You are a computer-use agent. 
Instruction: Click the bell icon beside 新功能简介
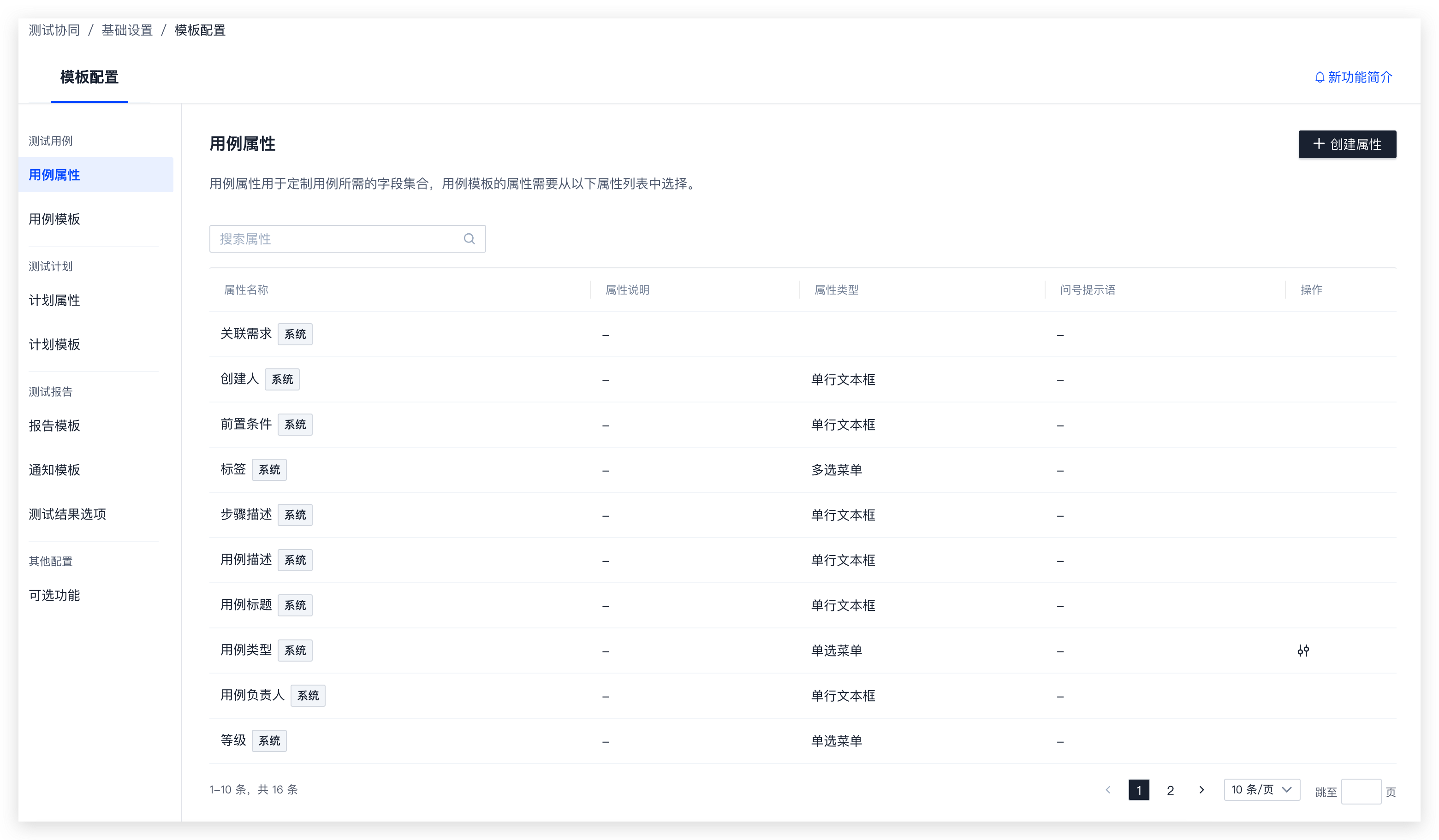[1319, 77]
